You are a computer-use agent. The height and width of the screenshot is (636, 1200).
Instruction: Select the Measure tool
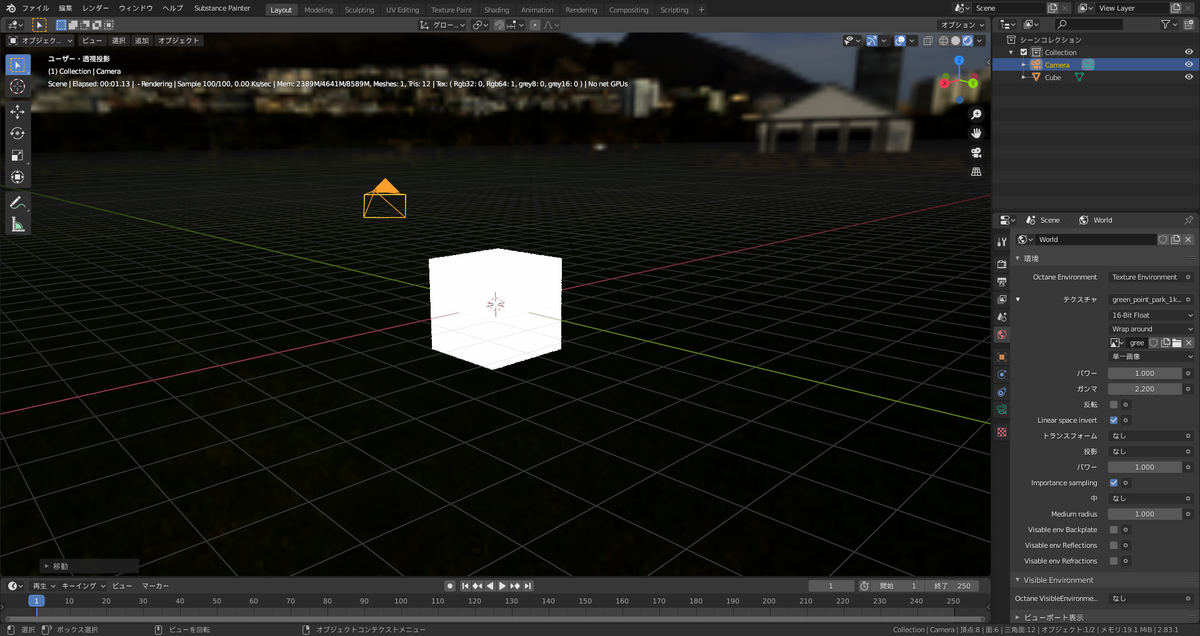click(x=17, y=224)
